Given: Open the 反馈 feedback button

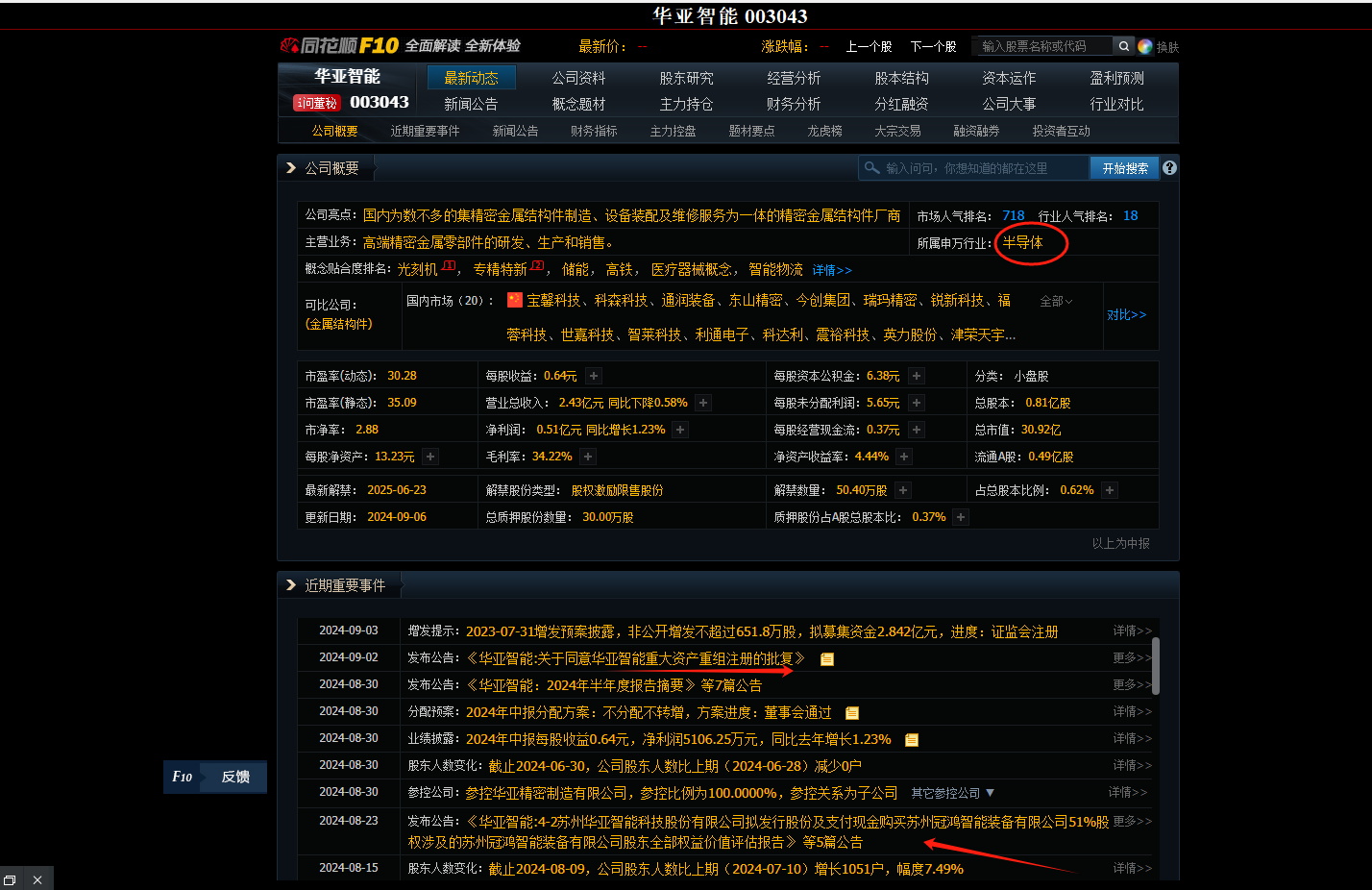Looking at the screenshot, I should click(235, 777).
